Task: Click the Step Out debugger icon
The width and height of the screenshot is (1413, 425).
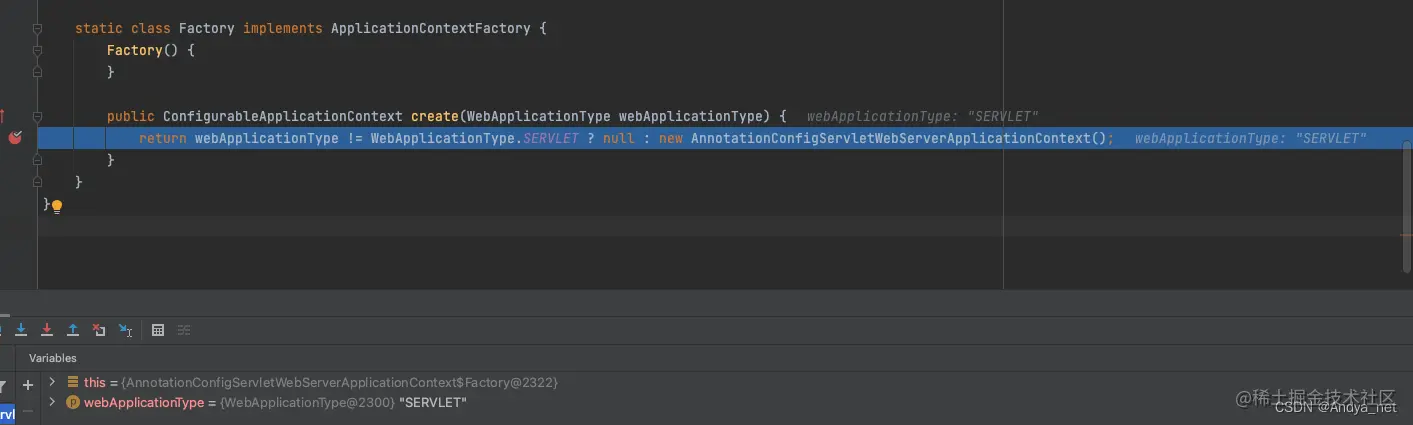Action: pos(72,330)
